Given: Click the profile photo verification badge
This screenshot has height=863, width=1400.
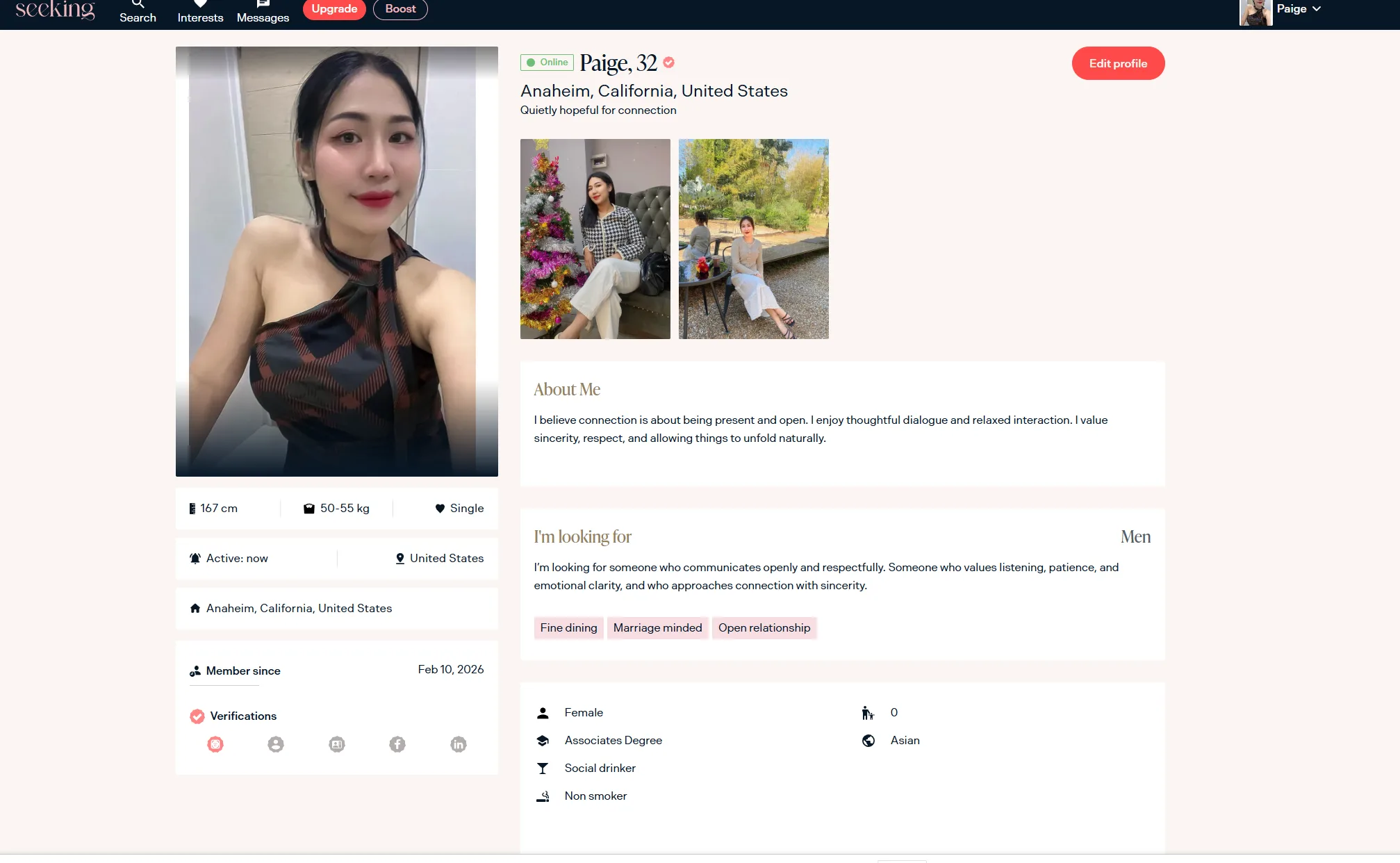Looking at the screenshot, I should pos(276,744).
